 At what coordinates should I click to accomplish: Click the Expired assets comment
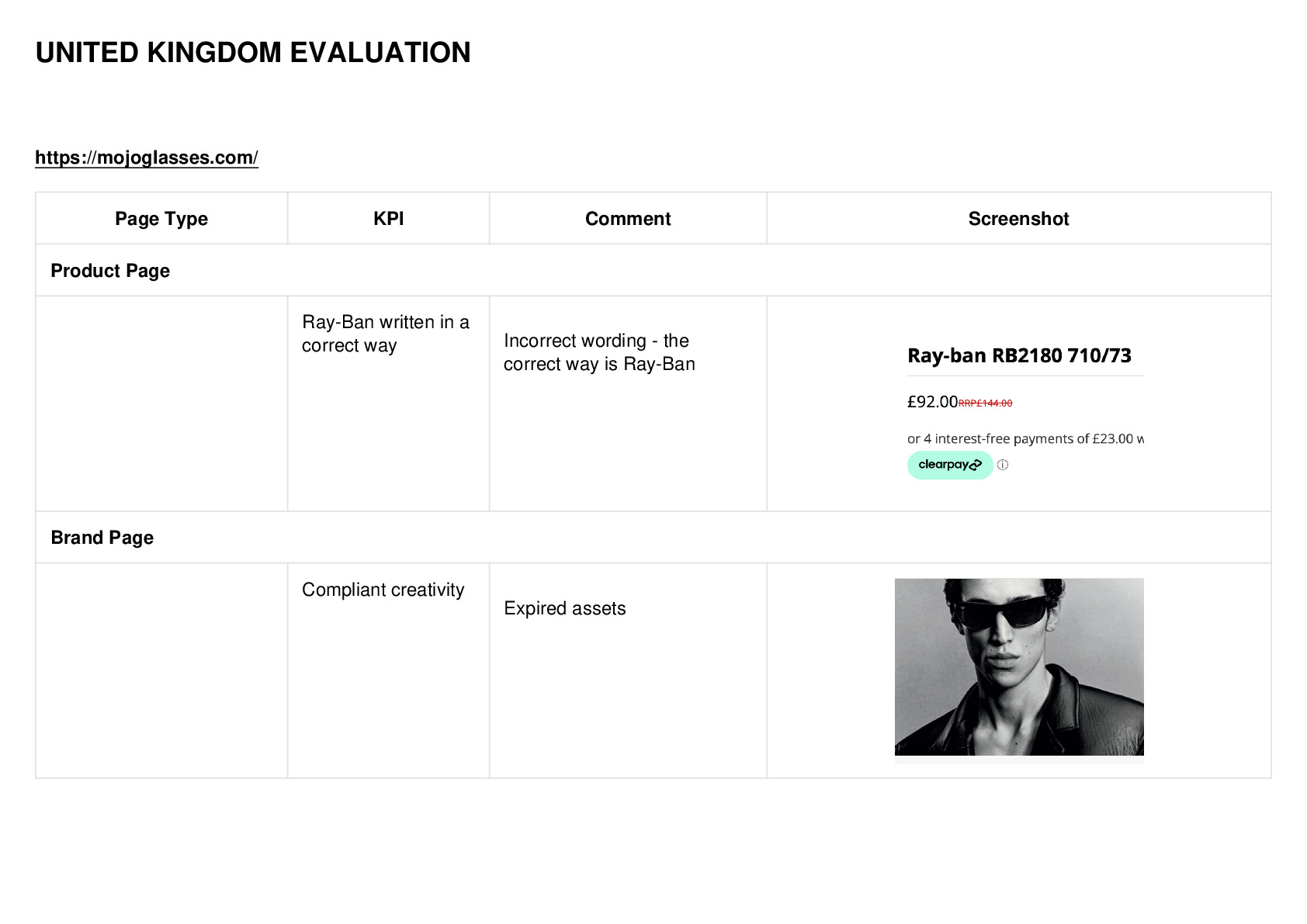565,608
